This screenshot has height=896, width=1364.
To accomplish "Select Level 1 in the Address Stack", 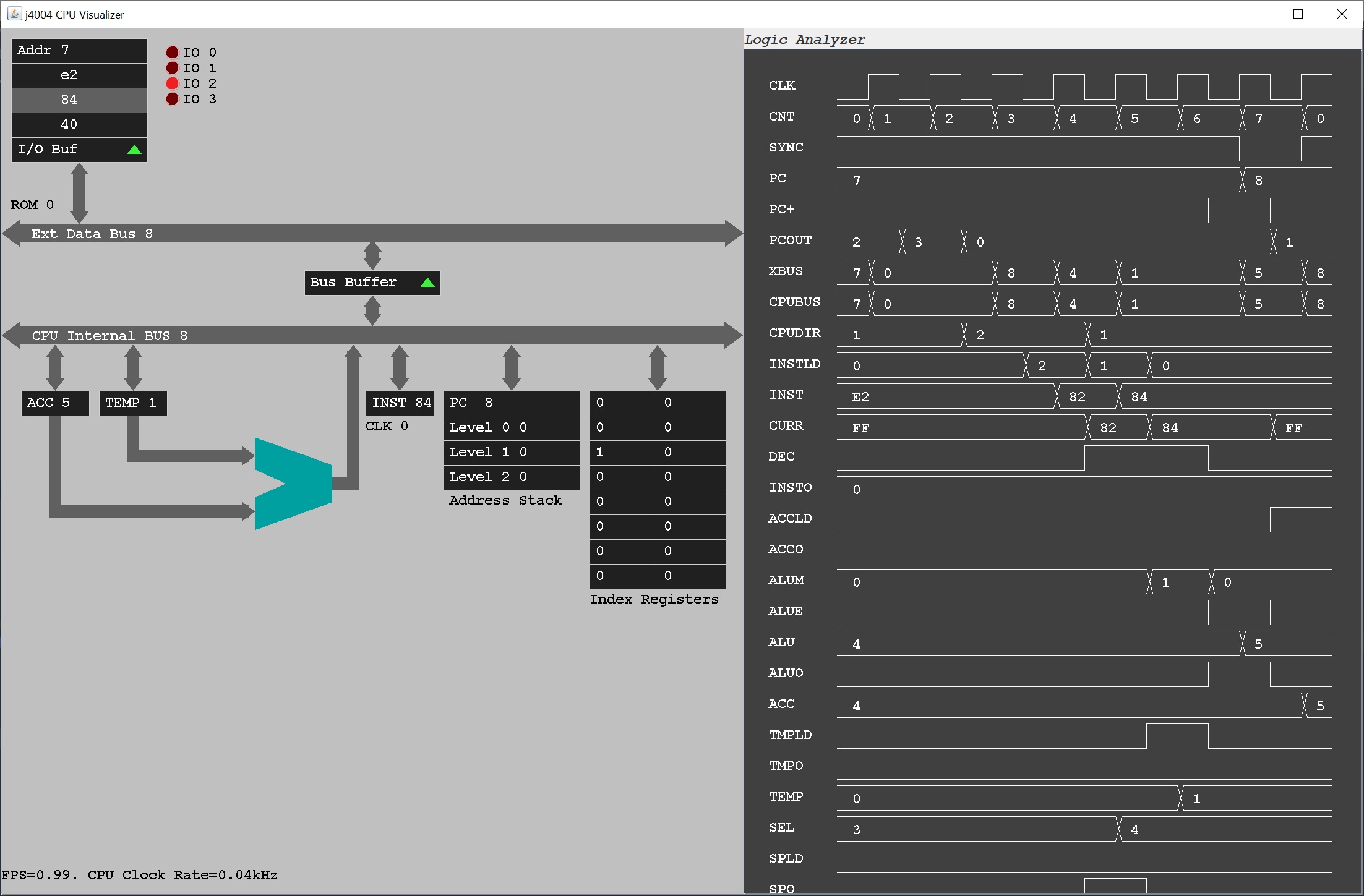I will (512, 453).
